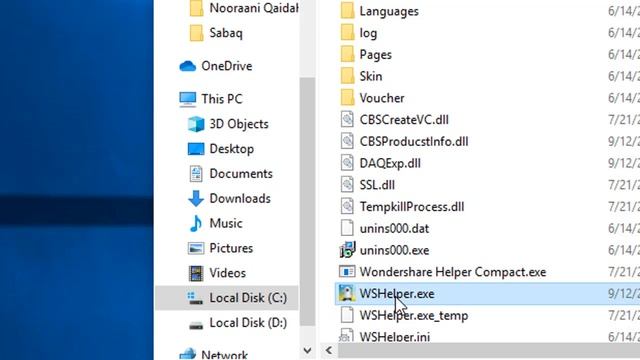Click the Desktop icon in navigation pane

click(x=196, y=149)
